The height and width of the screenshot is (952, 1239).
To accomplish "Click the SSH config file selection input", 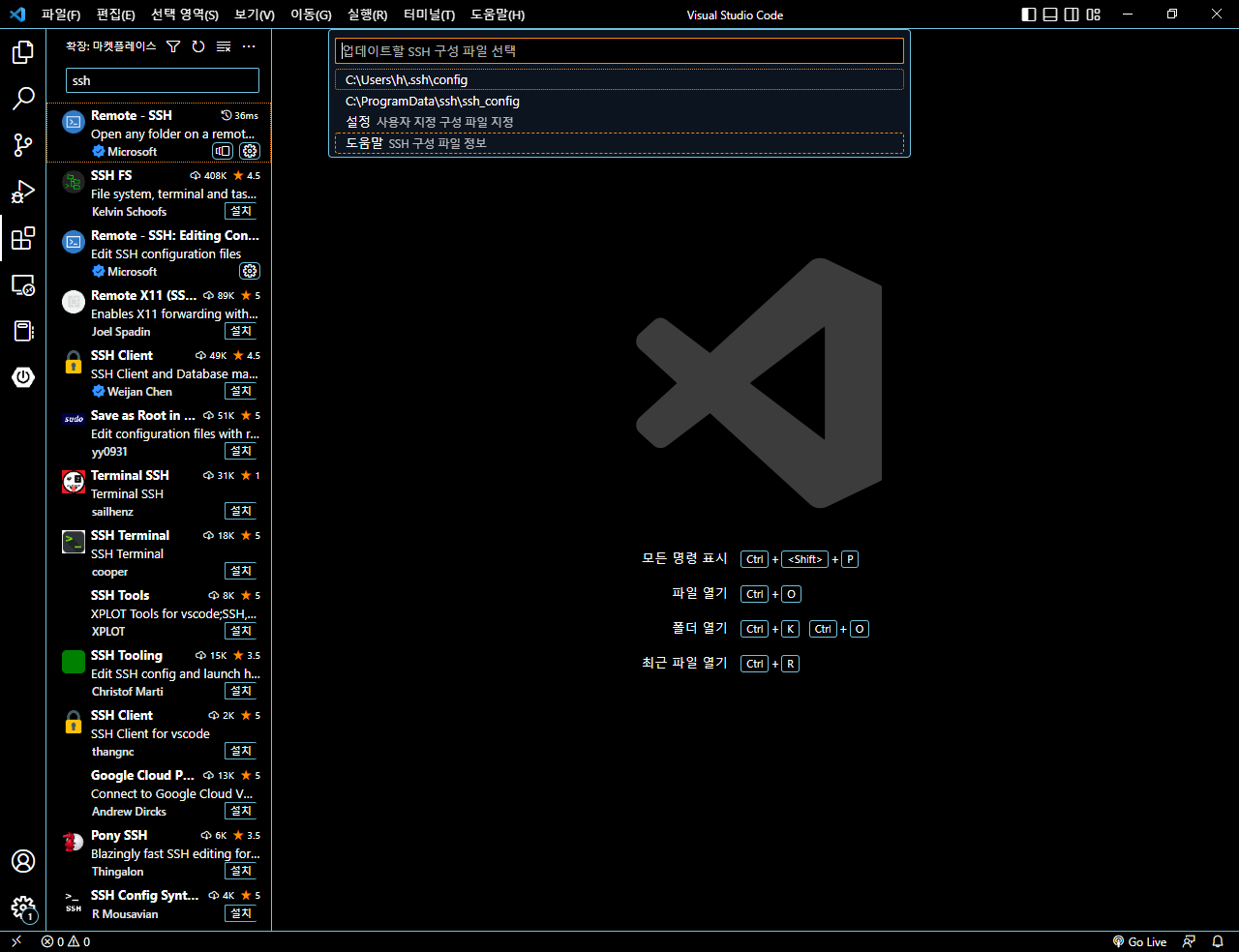I will [x=619, y=50].
